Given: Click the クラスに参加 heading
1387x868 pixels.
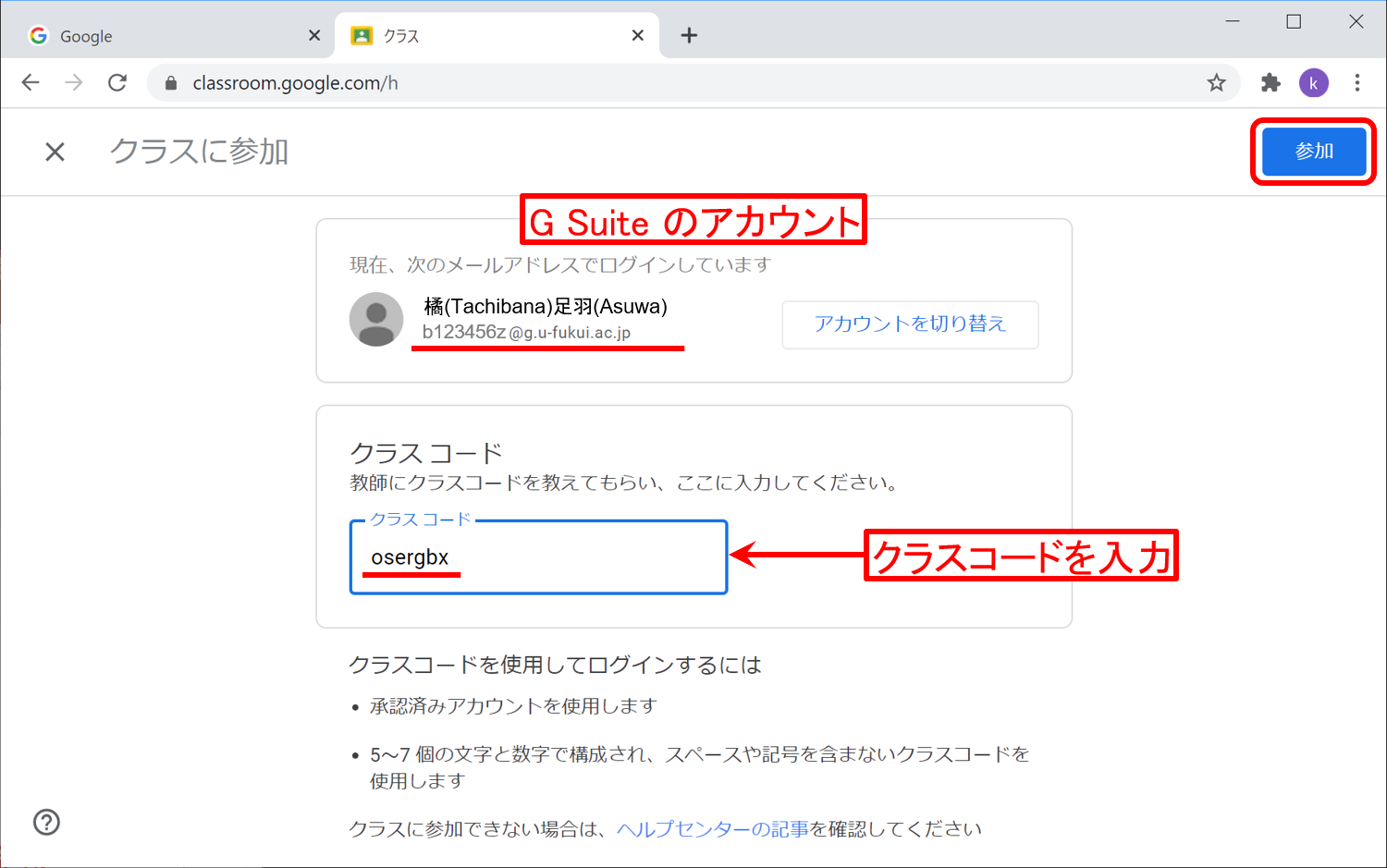Looking at the screenshot, I should 199,152.
